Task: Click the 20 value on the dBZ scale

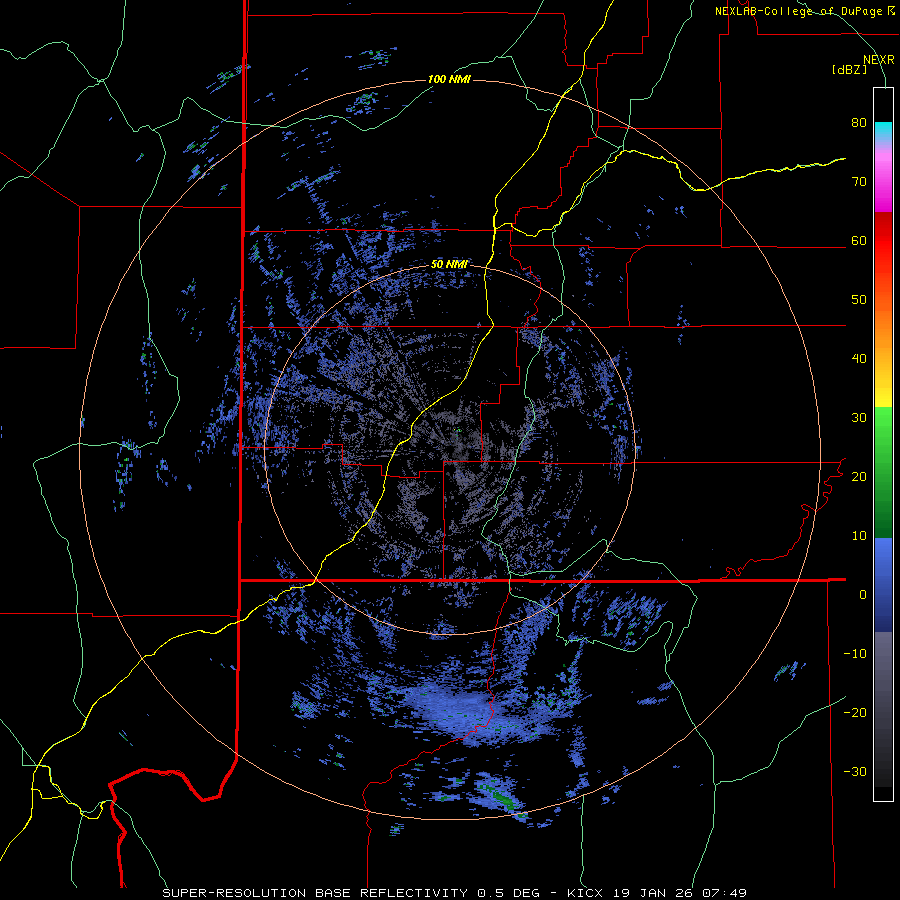Action: pyautogui.click(x=859, y=477)
